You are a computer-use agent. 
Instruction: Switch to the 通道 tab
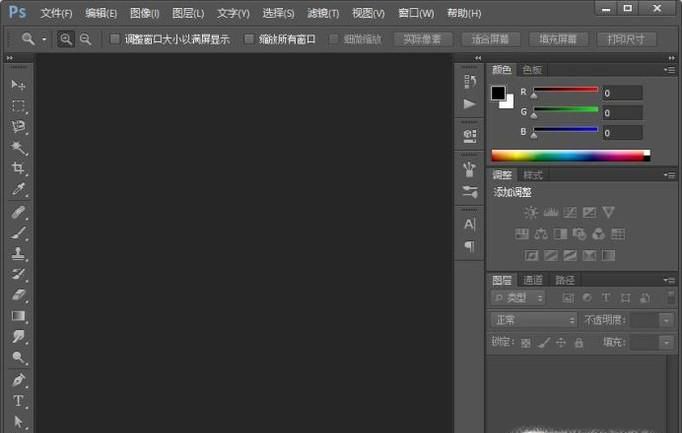533,280
